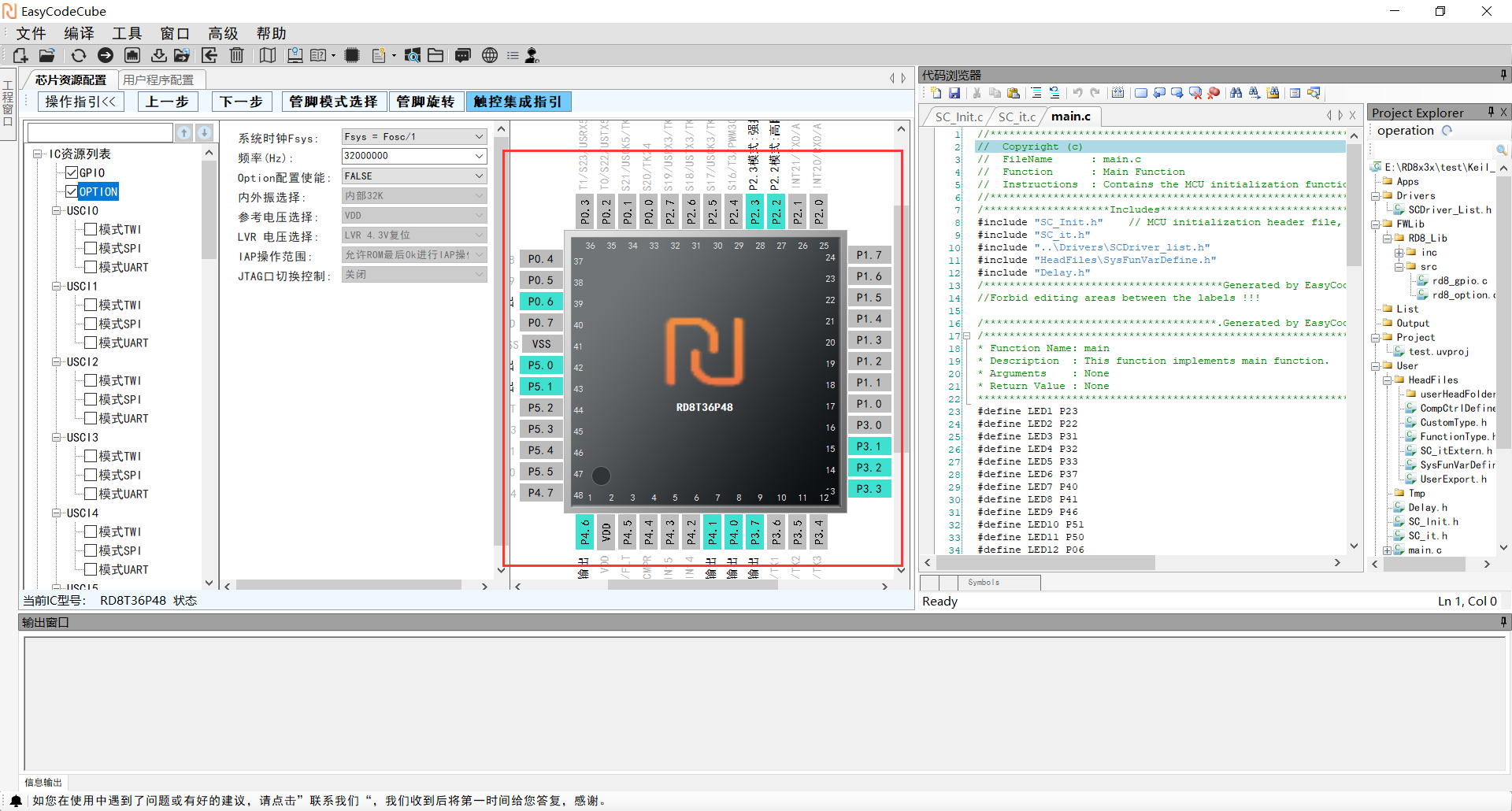
Task: Switch to the SC_Init.c editor tab
Action: point(958,117)
